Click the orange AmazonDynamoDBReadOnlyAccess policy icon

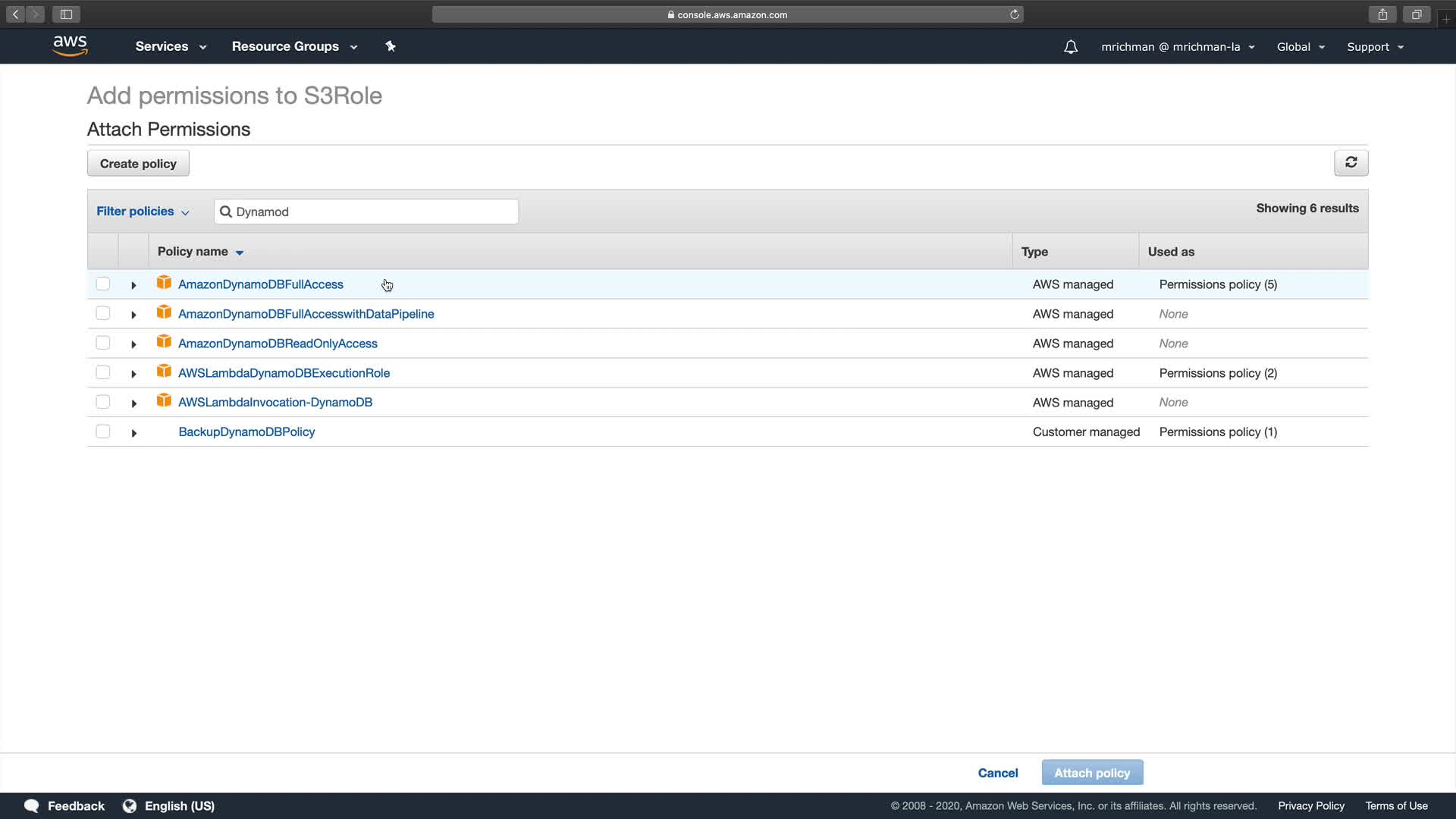pyautogui.click(x=164, y=342)
